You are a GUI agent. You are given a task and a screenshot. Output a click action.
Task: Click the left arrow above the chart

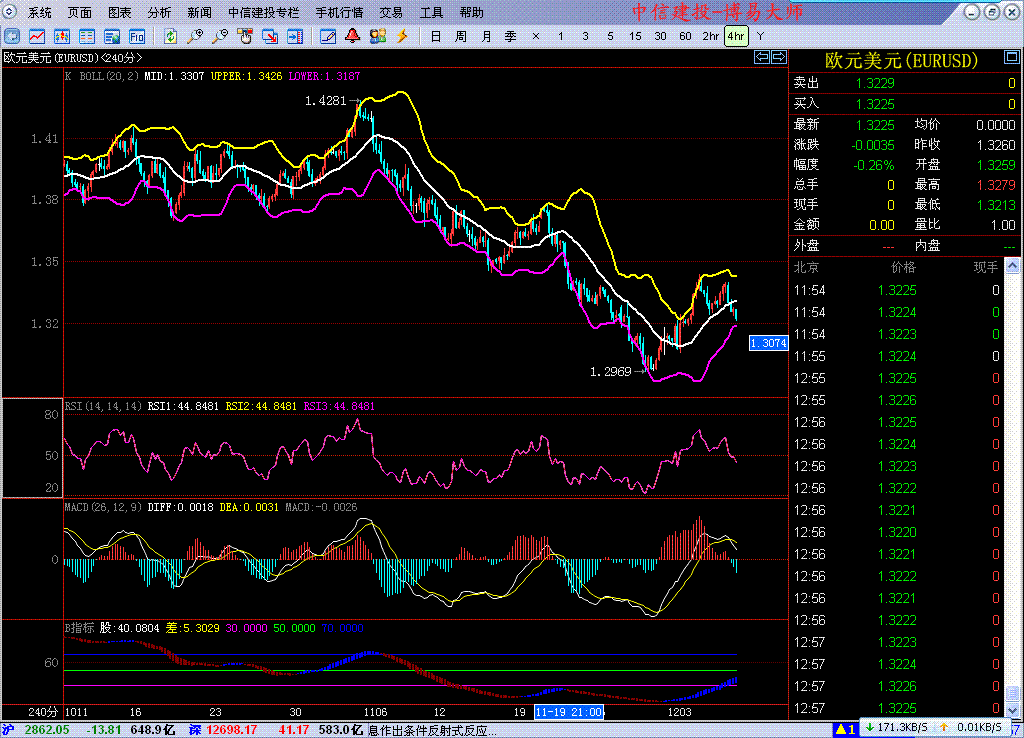pyautogui.click(x=762, y=58)
